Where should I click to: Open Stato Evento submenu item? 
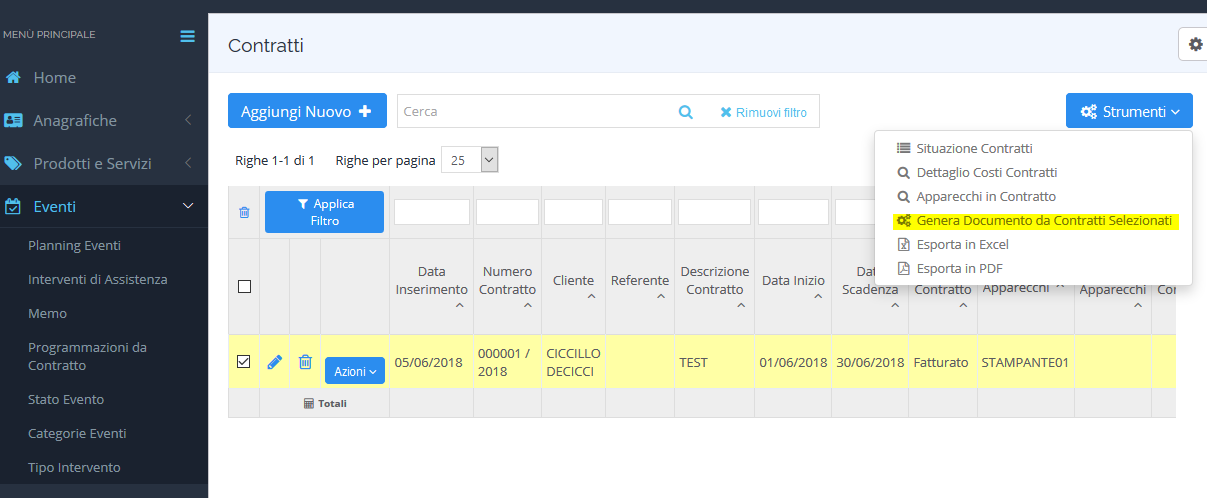pos(66,400)
